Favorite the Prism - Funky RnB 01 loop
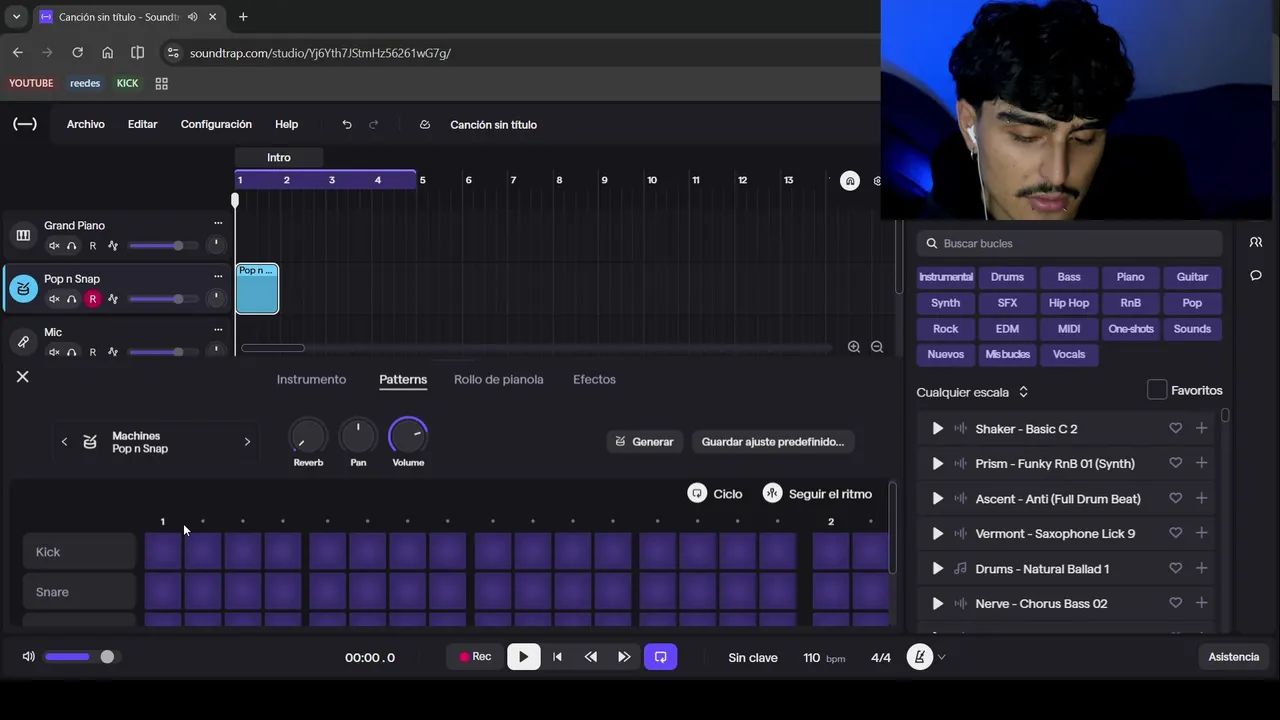 [1176, 463]
